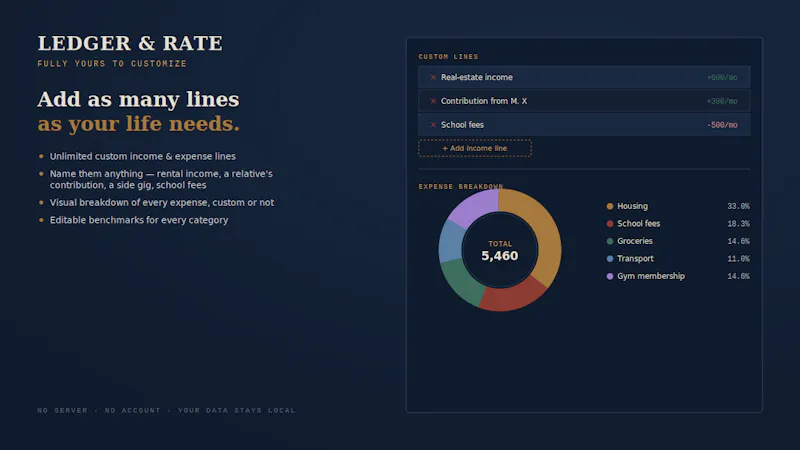Click the red School fees donut segment
Image resolution: width=800 pixels, height=450 pixels.
click(x=513, y=298)
